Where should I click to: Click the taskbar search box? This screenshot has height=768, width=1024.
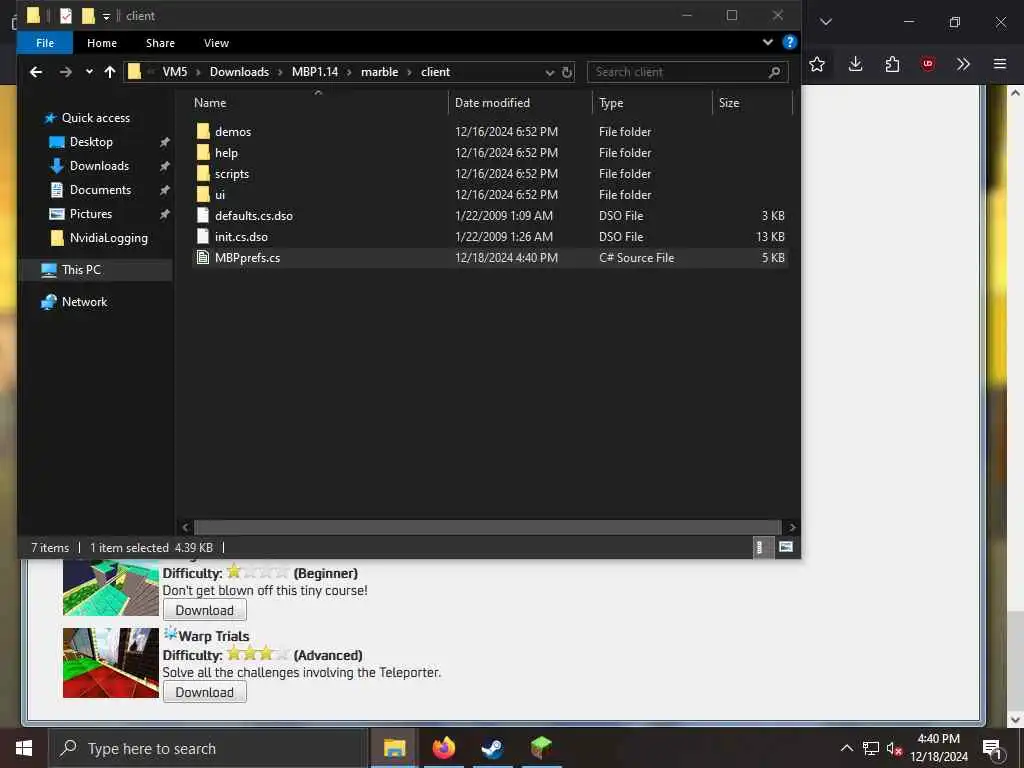(208, 748)
